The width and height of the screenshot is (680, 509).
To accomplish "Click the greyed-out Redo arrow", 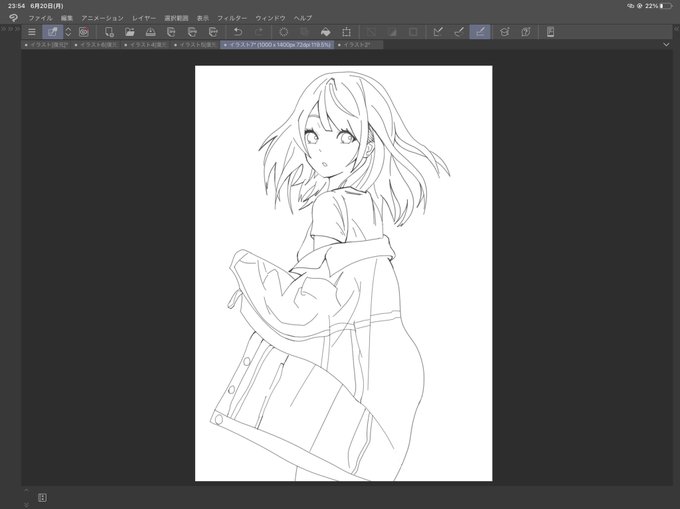I will 258,32.
